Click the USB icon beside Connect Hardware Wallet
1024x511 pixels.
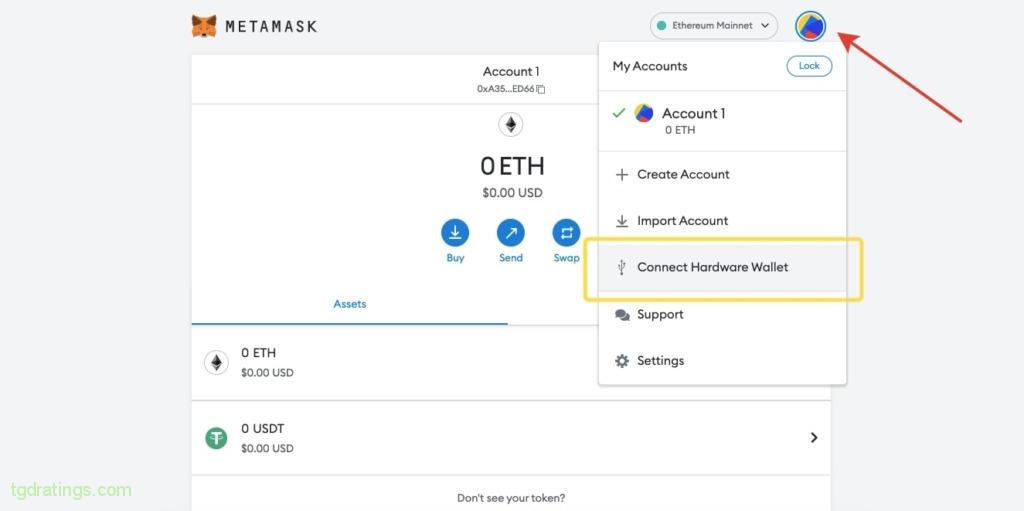(x=622, y=267)
